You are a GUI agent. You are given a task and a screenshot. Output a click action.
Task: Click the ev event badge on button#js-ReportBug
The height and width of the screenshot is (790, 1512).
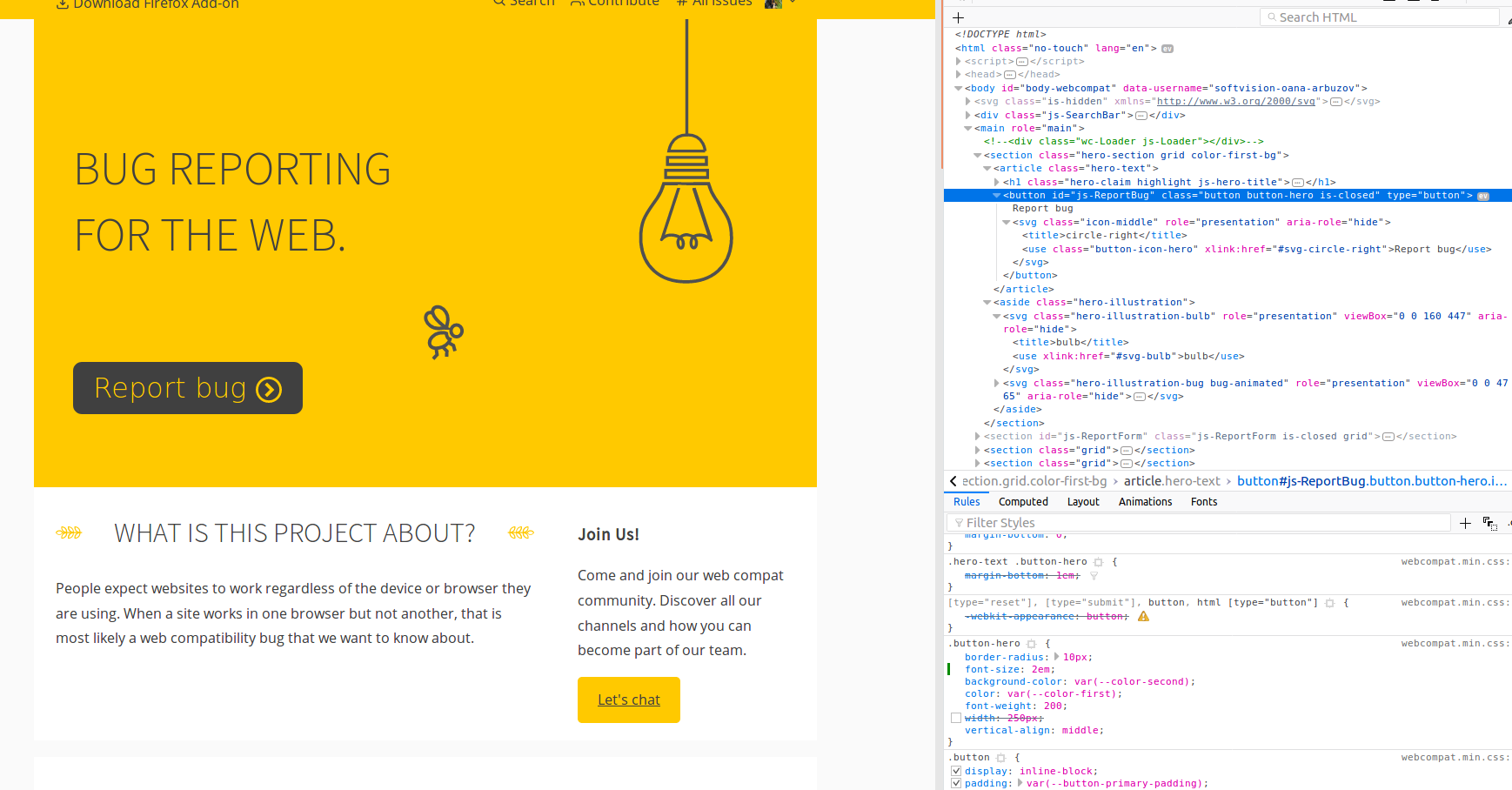click(1483, 196)
